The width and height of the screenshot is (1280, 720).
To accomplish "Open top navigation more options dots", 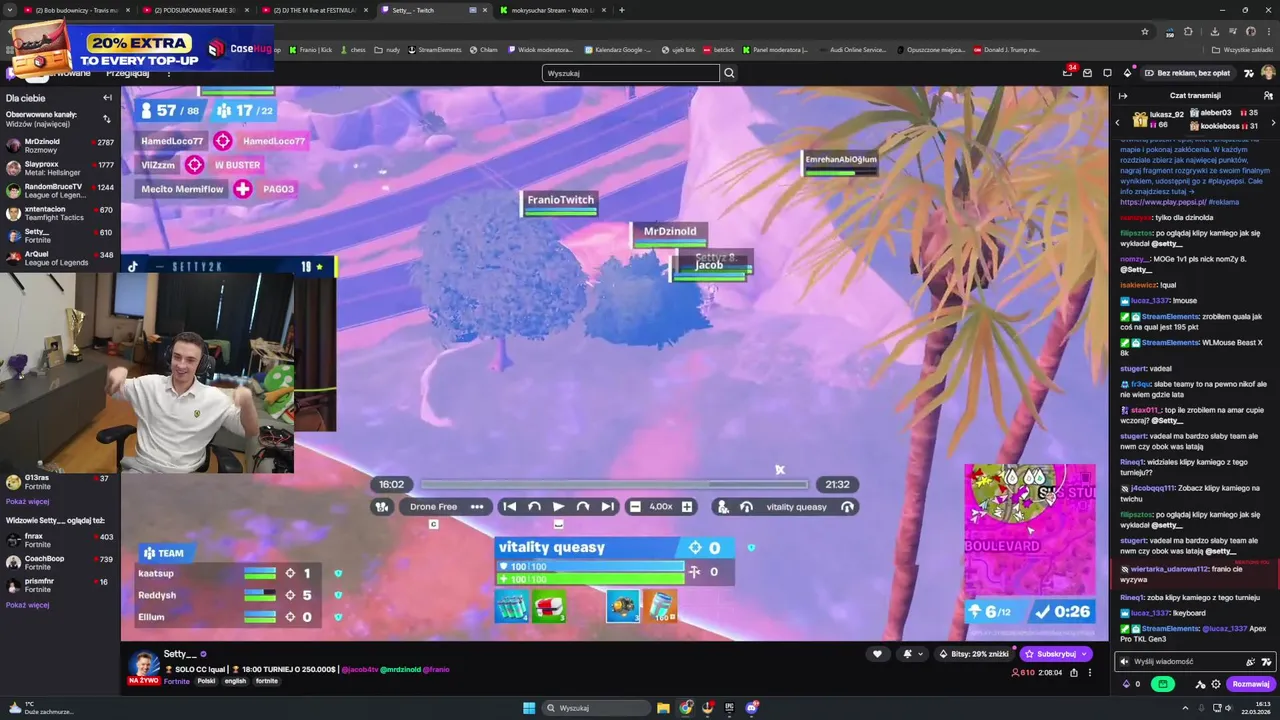I will pyautogui.click(x=168, y=73).
